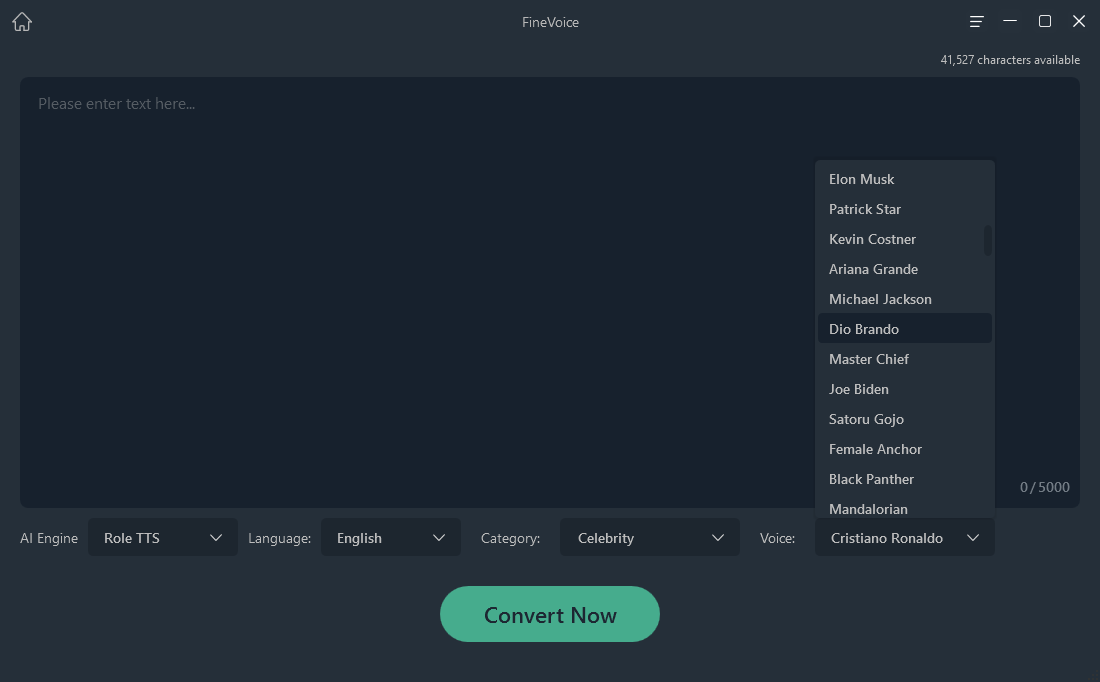Select Joe Biden voice option

point(904,389)
